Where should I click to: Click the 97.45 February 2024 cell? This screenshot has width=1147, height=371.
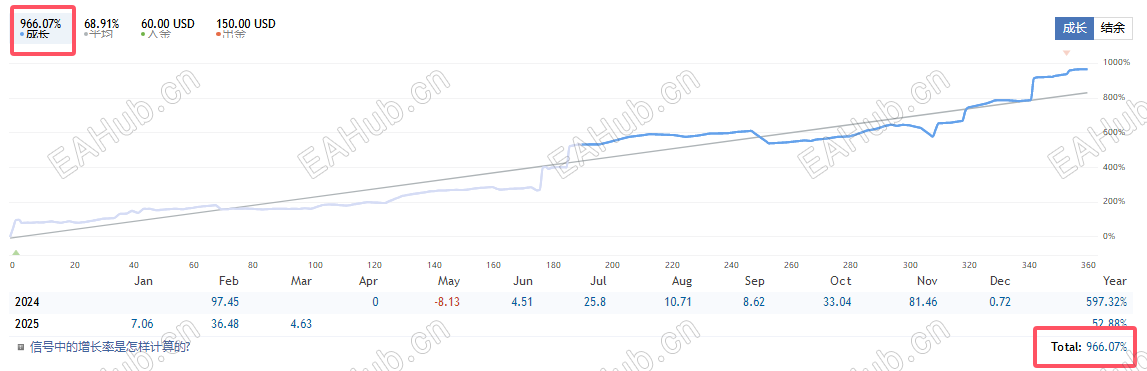pos(224,301)
